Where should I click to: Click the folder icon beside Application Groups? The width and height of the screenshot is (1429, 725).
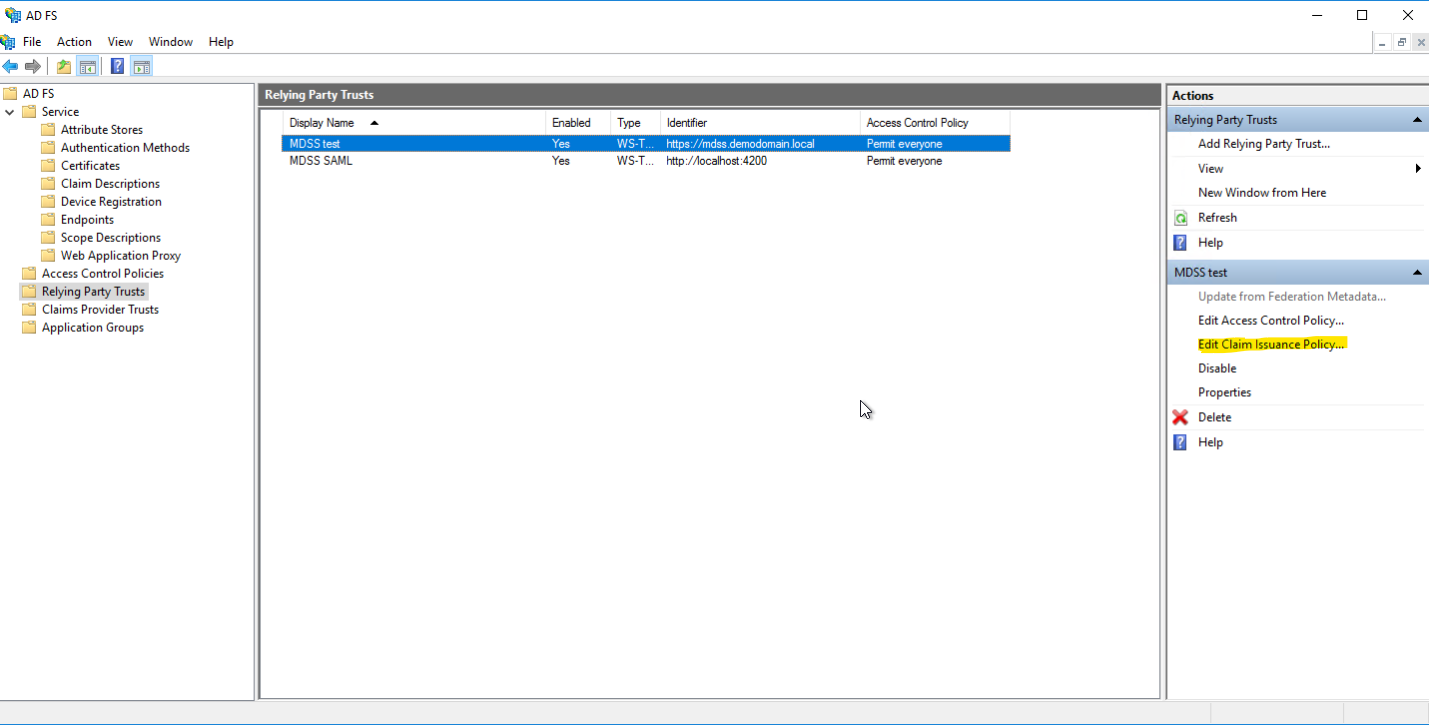29,328
